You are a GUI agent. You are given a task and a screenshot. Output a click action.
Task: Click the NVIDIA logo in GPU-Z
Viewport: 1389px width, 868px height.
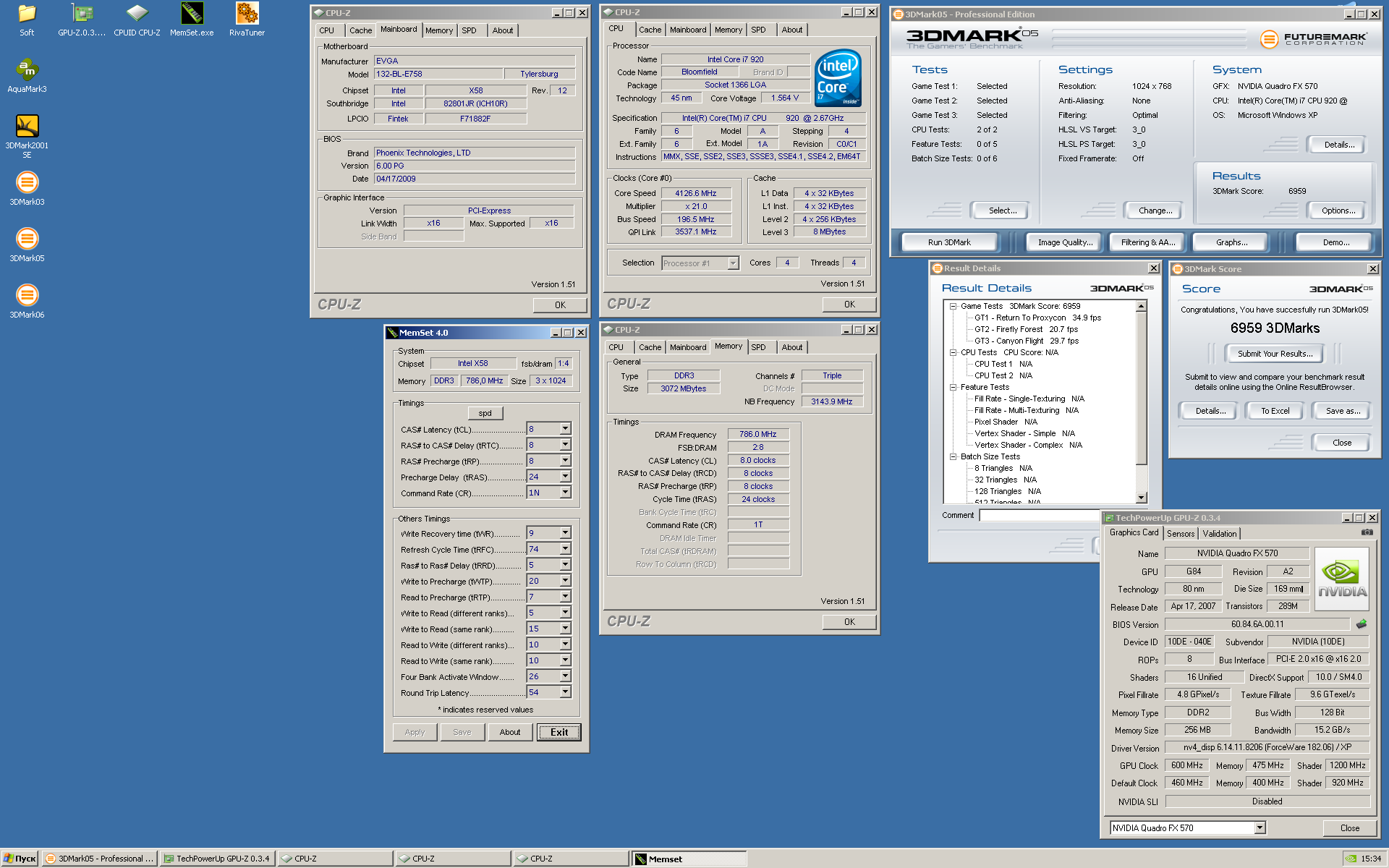point(1342,579)
